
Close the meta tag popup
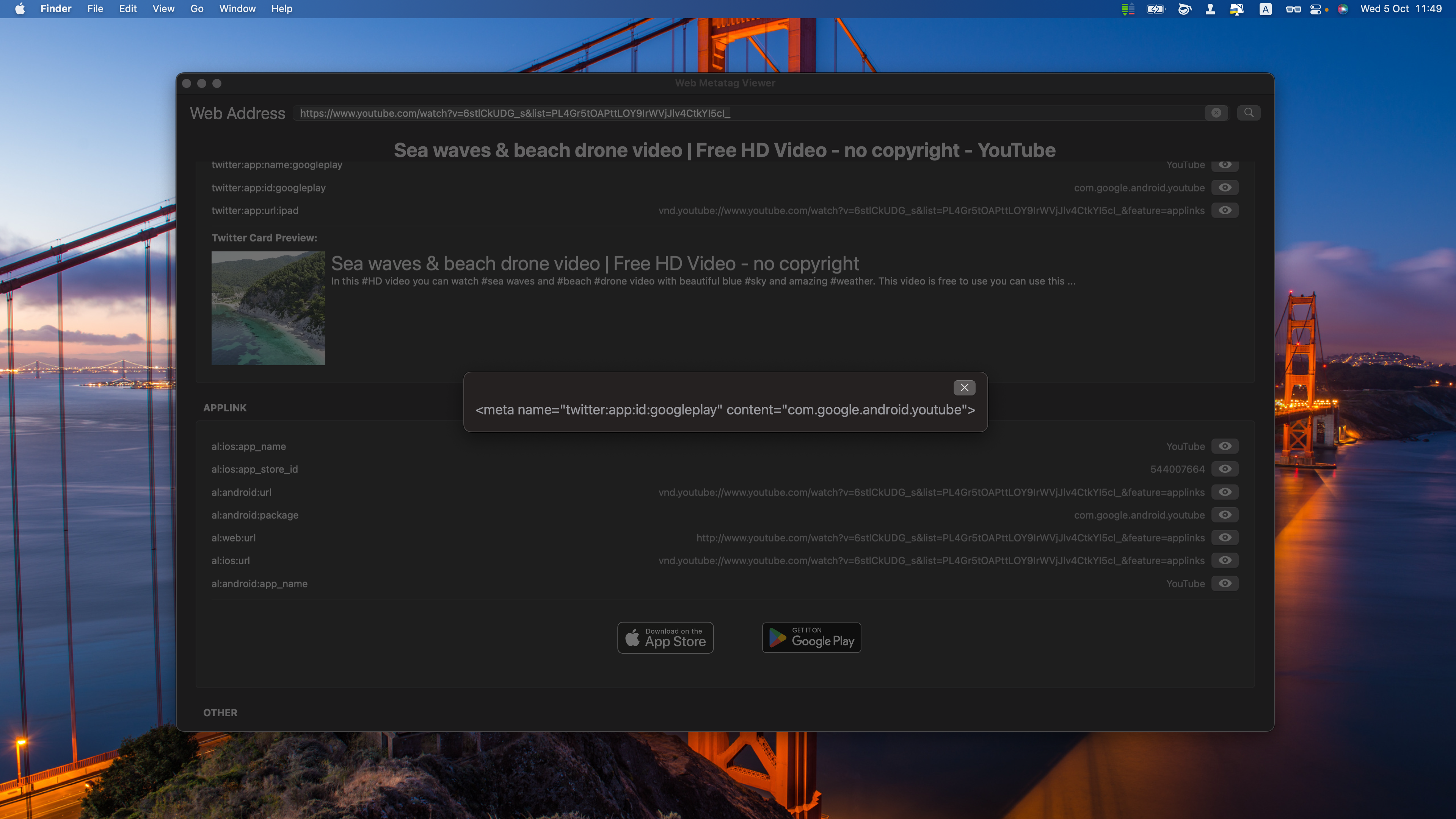pos(964,388)
